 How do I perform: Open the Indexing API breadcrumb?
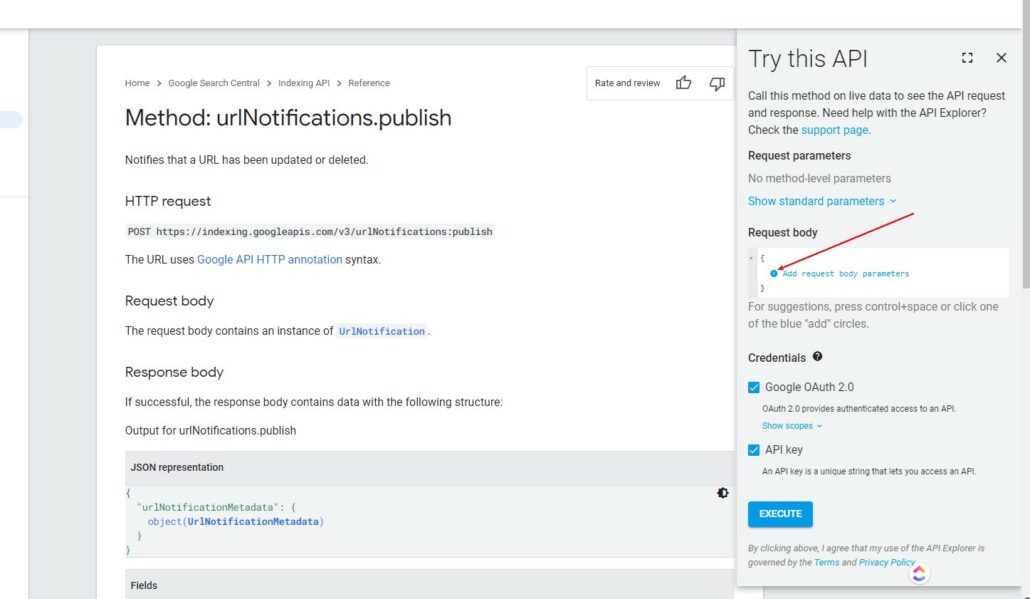coord(302,83)
